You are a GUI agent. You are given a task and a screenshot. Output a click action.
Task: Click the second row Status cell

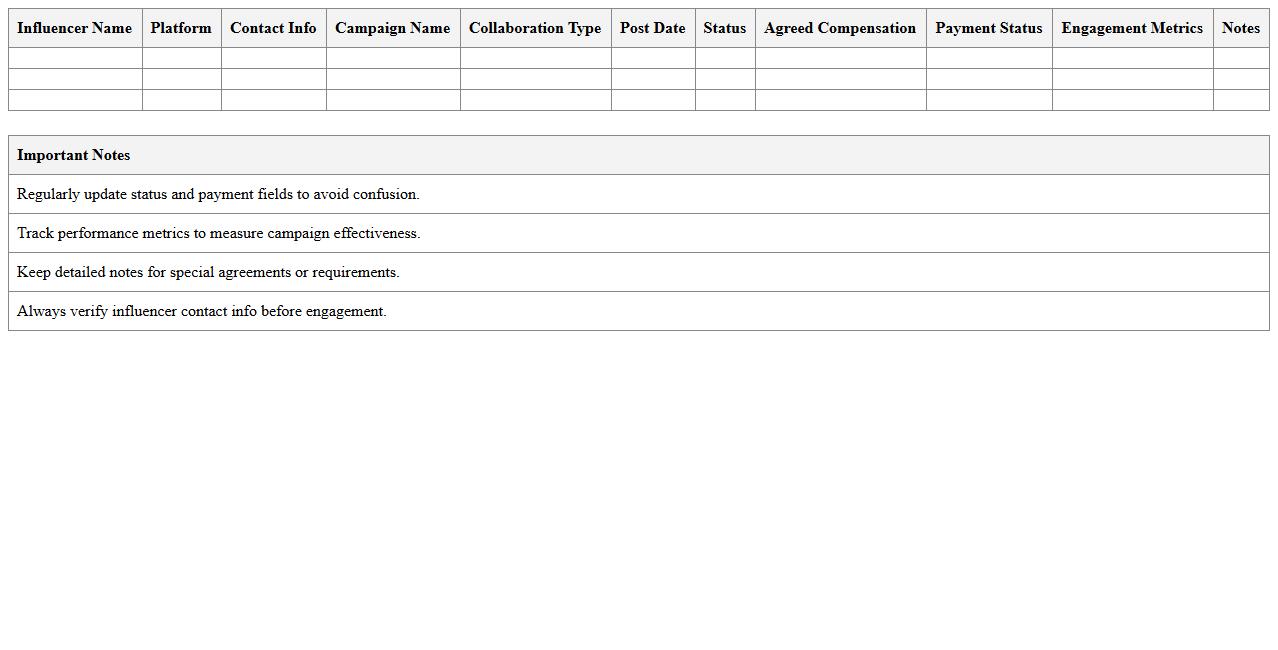[724, 79]
